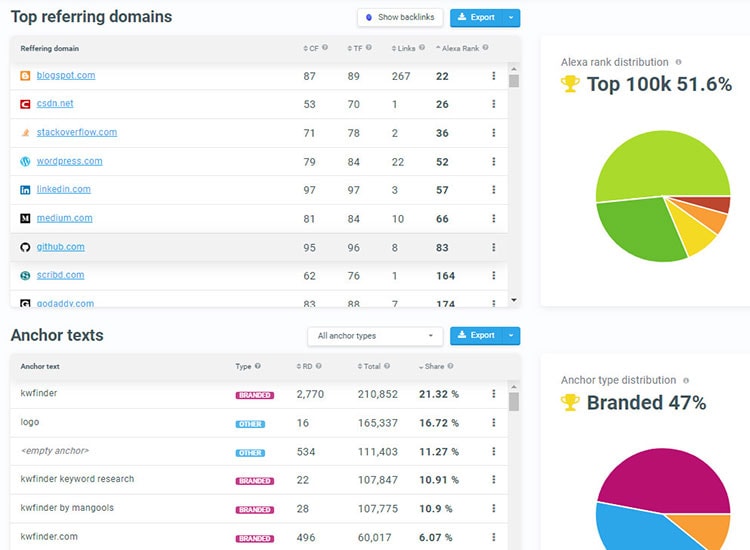This screenshot has height=550, width=750.
Task: Open the github.com row options menu
Action: pyautogui.click(x=494, y=247)
